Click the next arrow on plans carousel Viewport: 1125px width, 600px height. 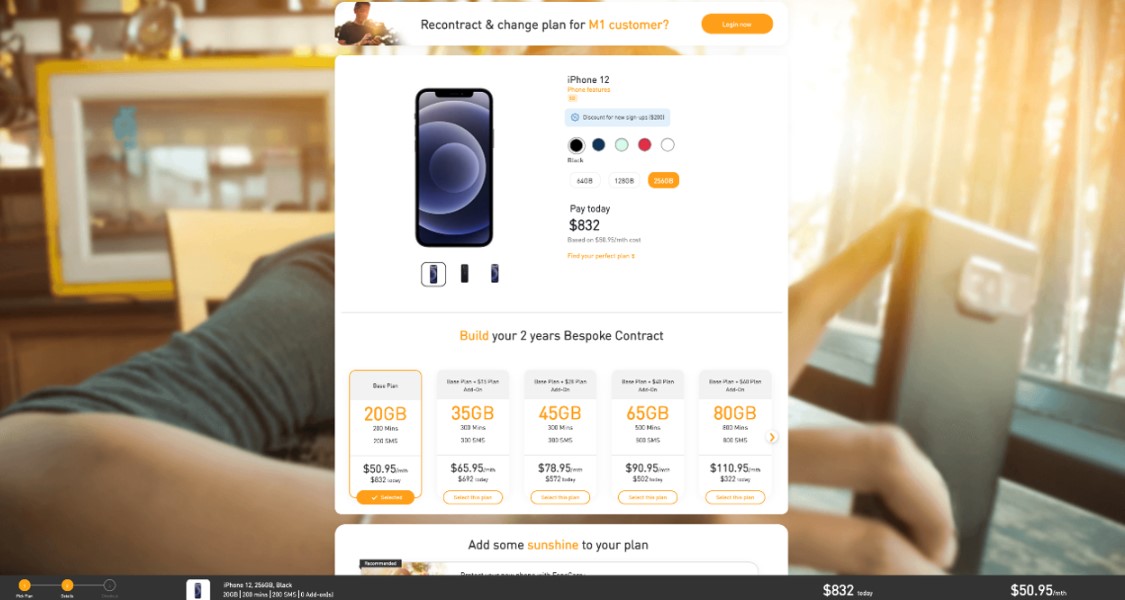tap(771, 437)
